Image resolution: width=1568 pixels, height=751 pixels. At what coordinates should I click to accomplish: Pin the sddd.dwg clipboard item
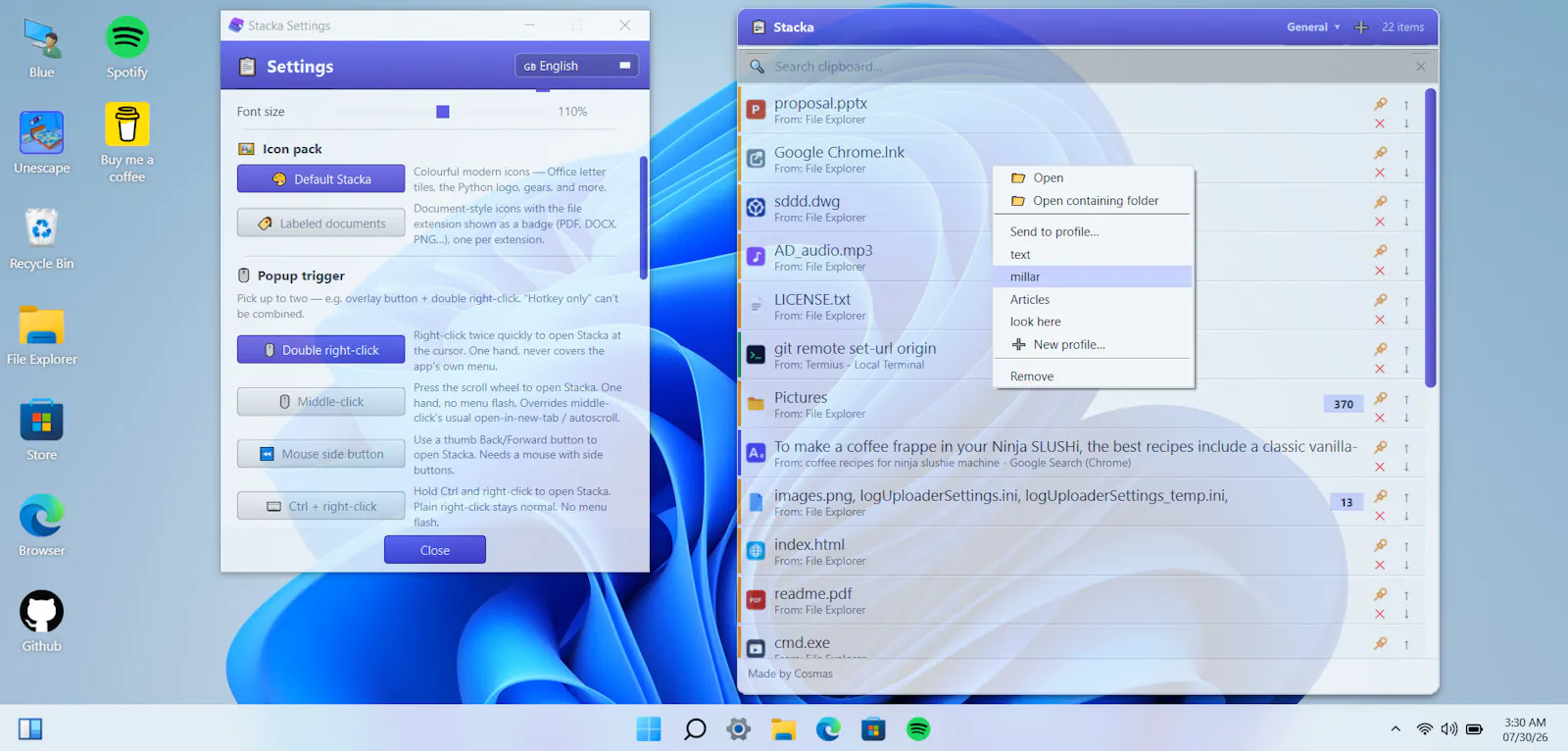[1380, 202]
